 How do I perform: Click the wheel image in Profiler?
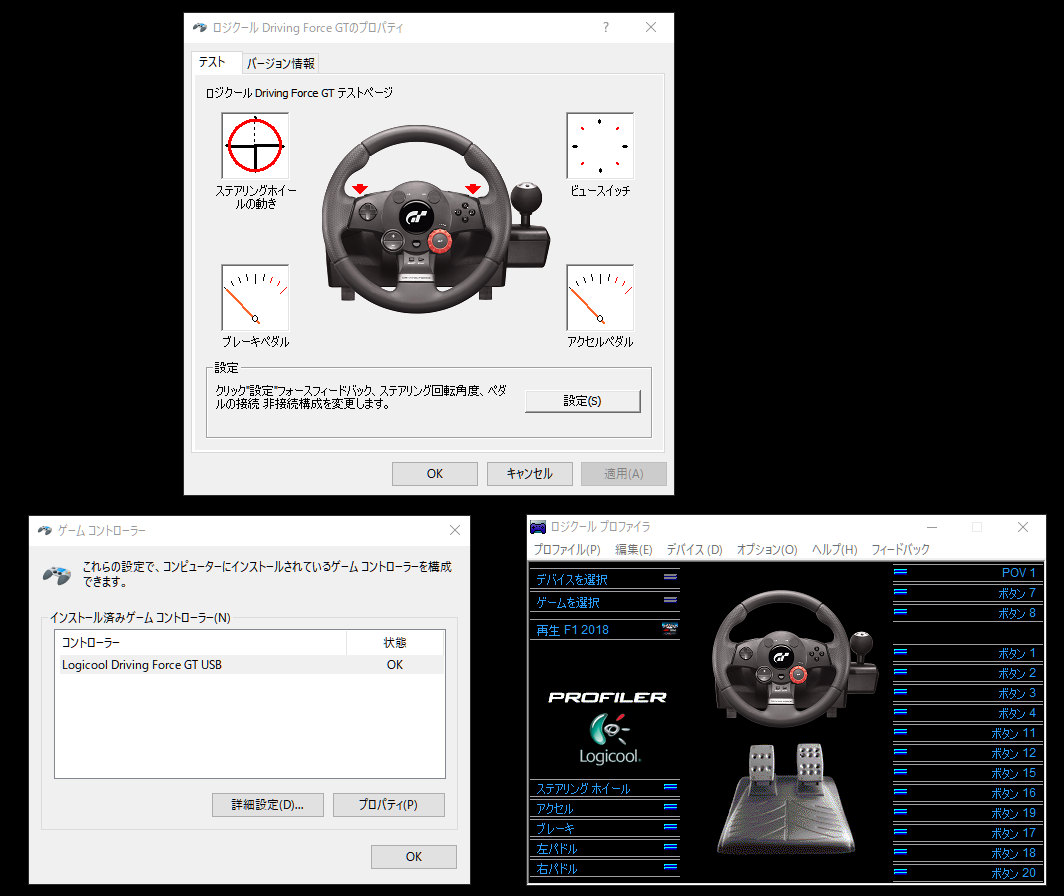point(794,658)
